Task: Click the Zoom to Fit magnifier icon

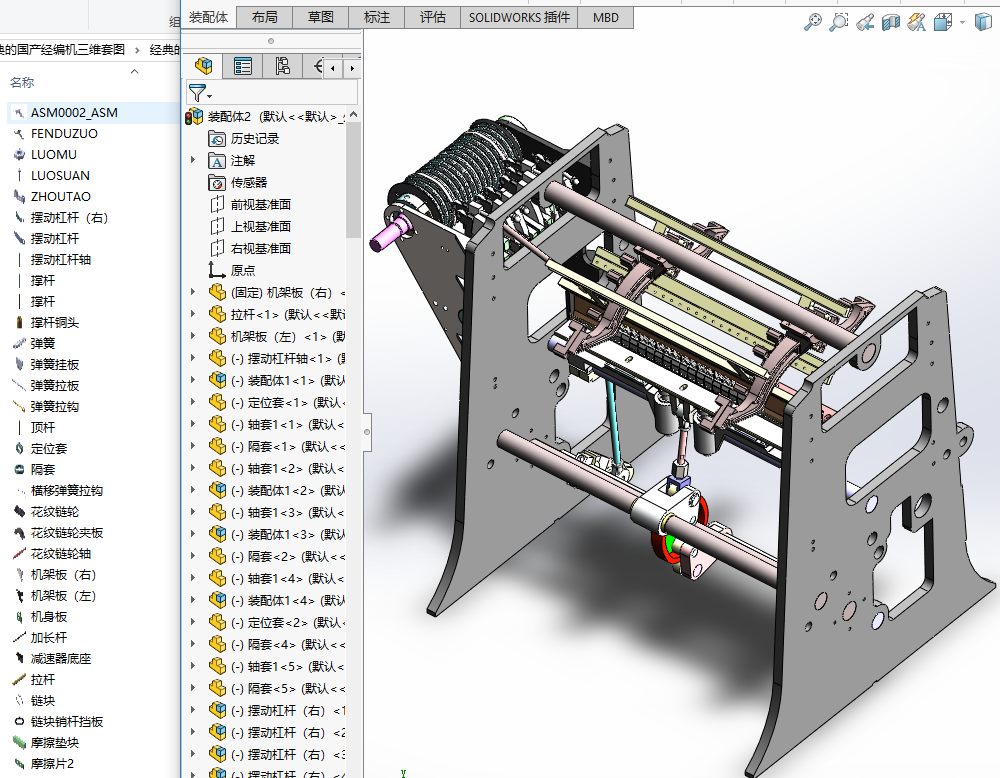Action: tap(813, 21)
